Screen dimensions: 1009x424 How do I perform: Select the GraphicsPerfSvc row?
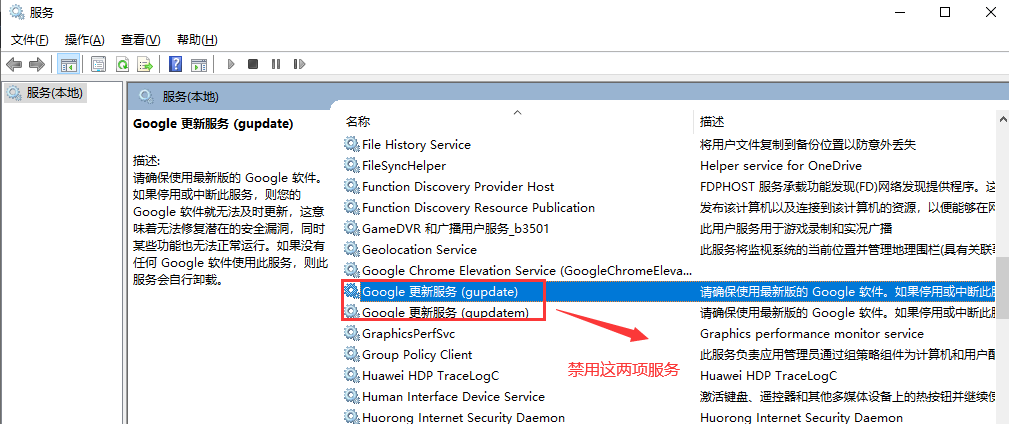[x=669, y=333]
